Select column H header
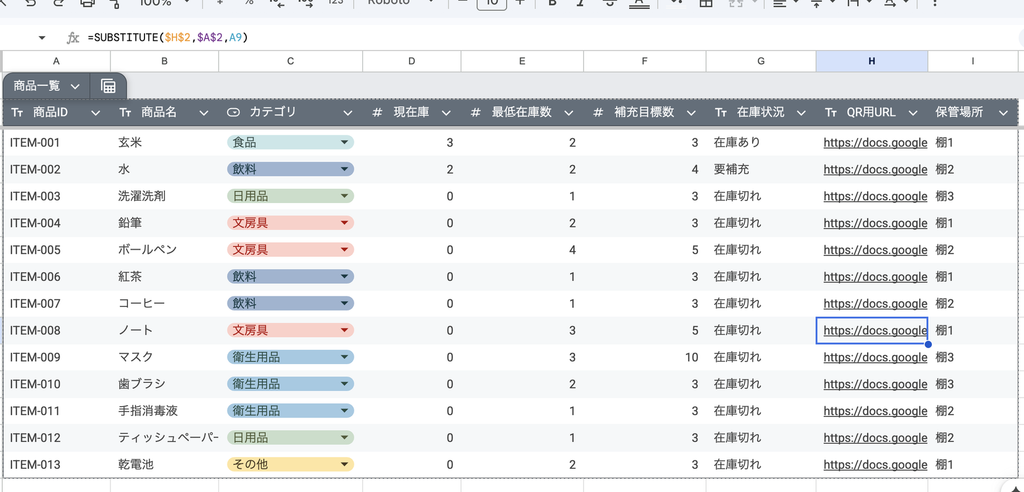This screenshot has width=1024, height=492. point(872,61)
